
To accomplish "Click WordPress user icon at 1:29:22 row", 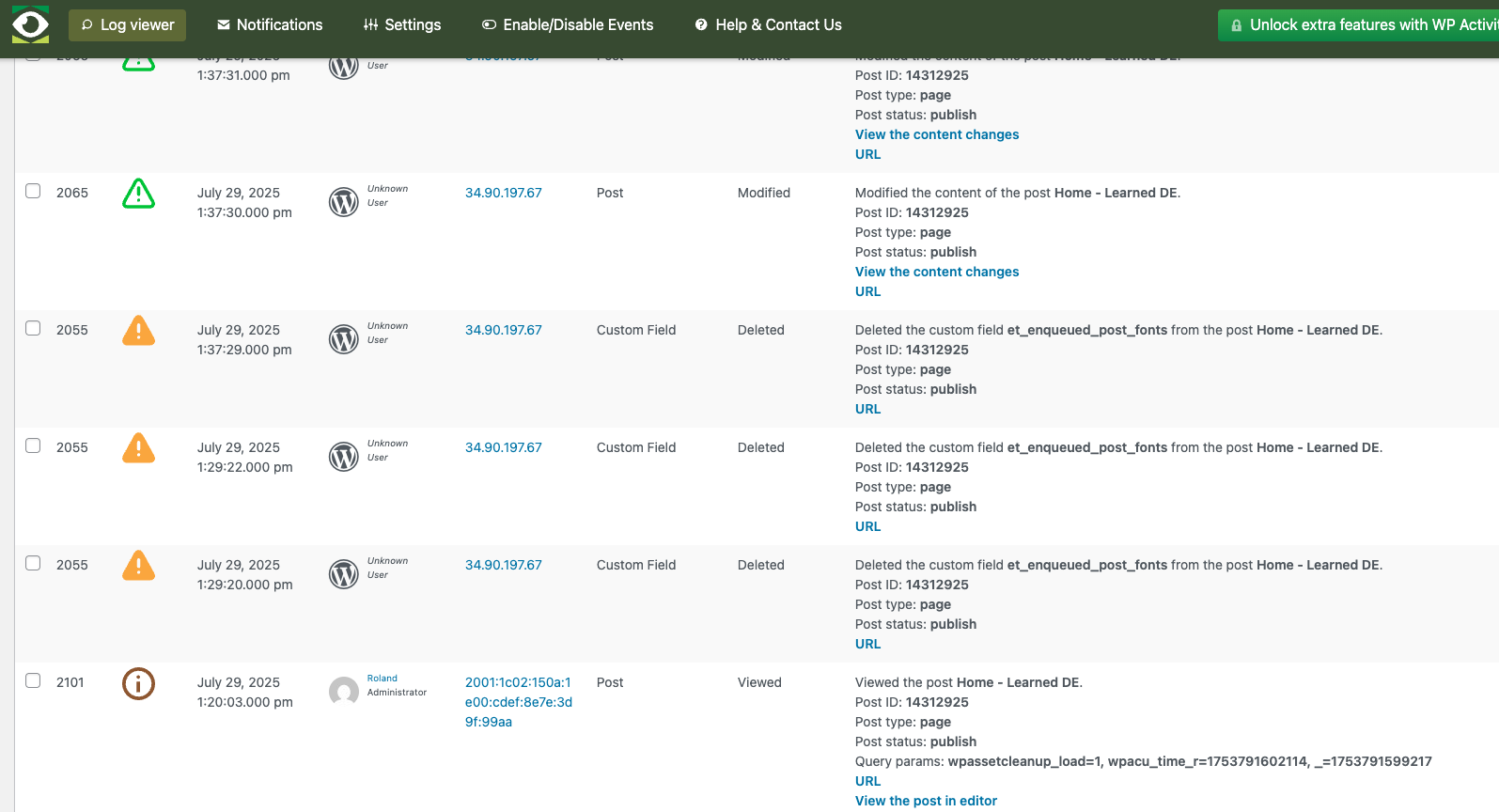I will click(344, 457).
